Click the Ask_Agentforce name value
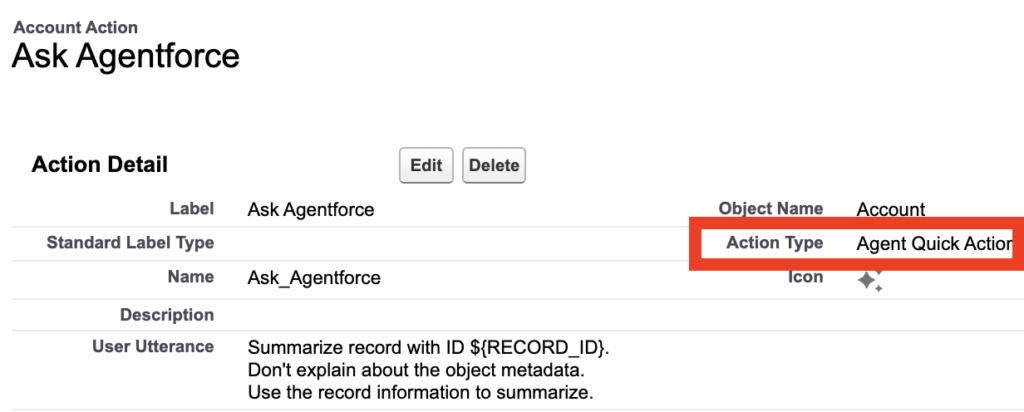This screenshot has width=1024, height=412. tap(314, 278)
